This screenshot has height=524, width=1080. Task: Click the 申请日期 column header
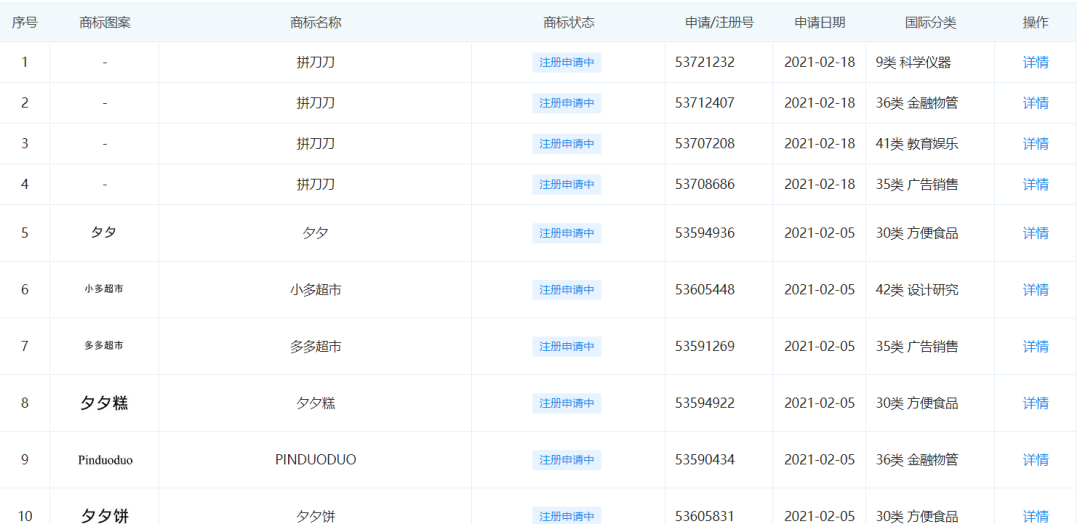tap(820, 23)
